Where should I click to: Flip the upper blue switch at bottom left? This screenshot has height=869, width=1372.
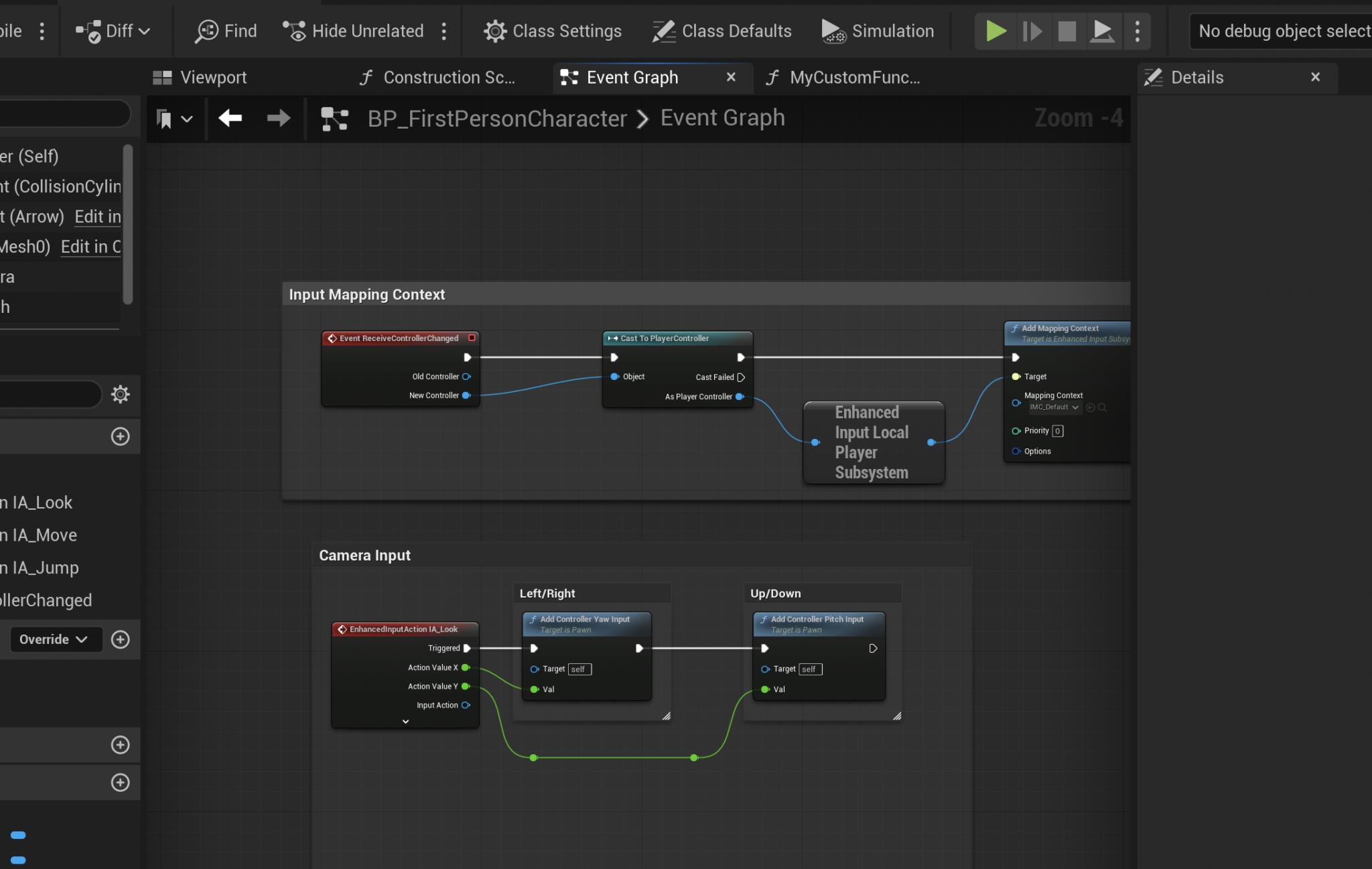(17, 835)
